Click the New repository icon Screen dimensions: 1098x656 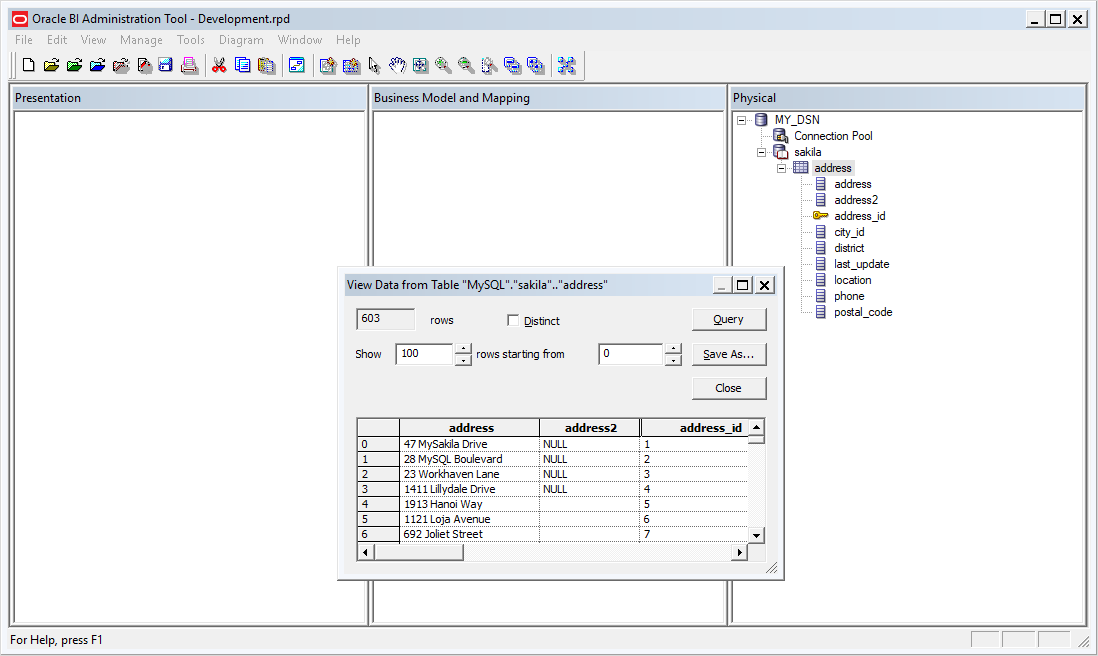coord(29,65)
